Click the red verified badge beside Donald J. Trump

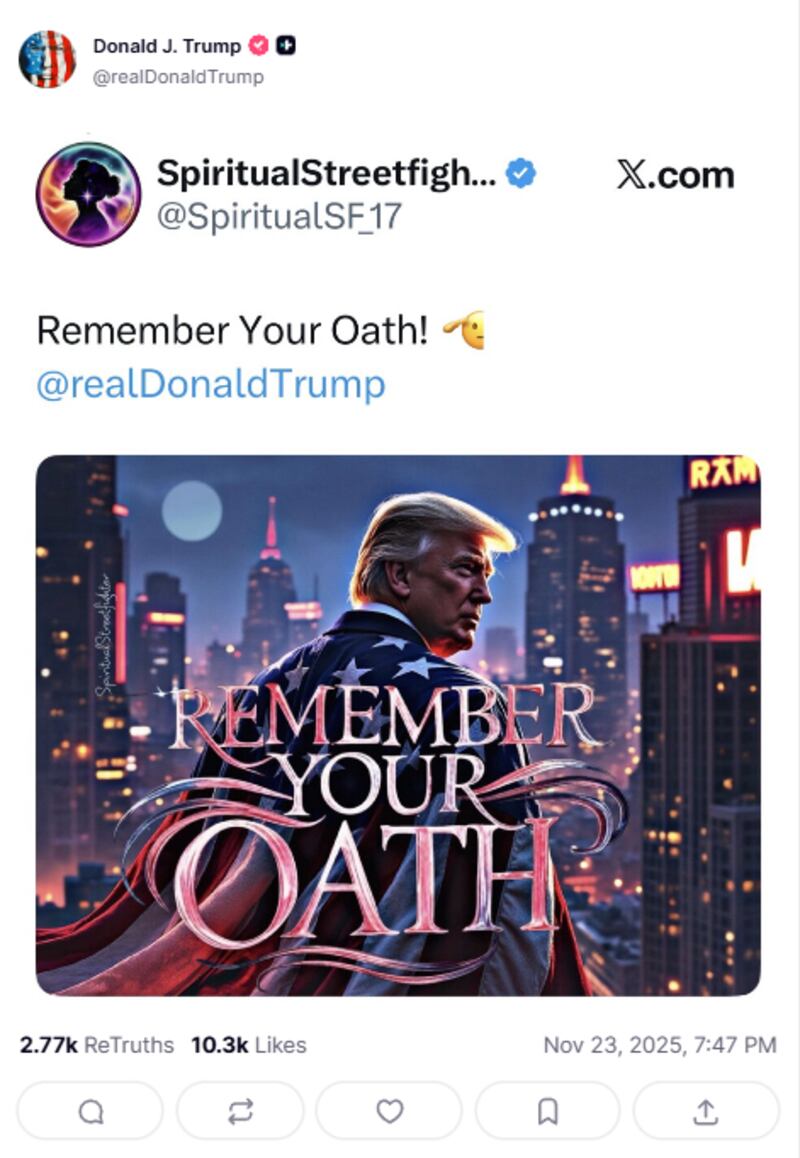260,44
